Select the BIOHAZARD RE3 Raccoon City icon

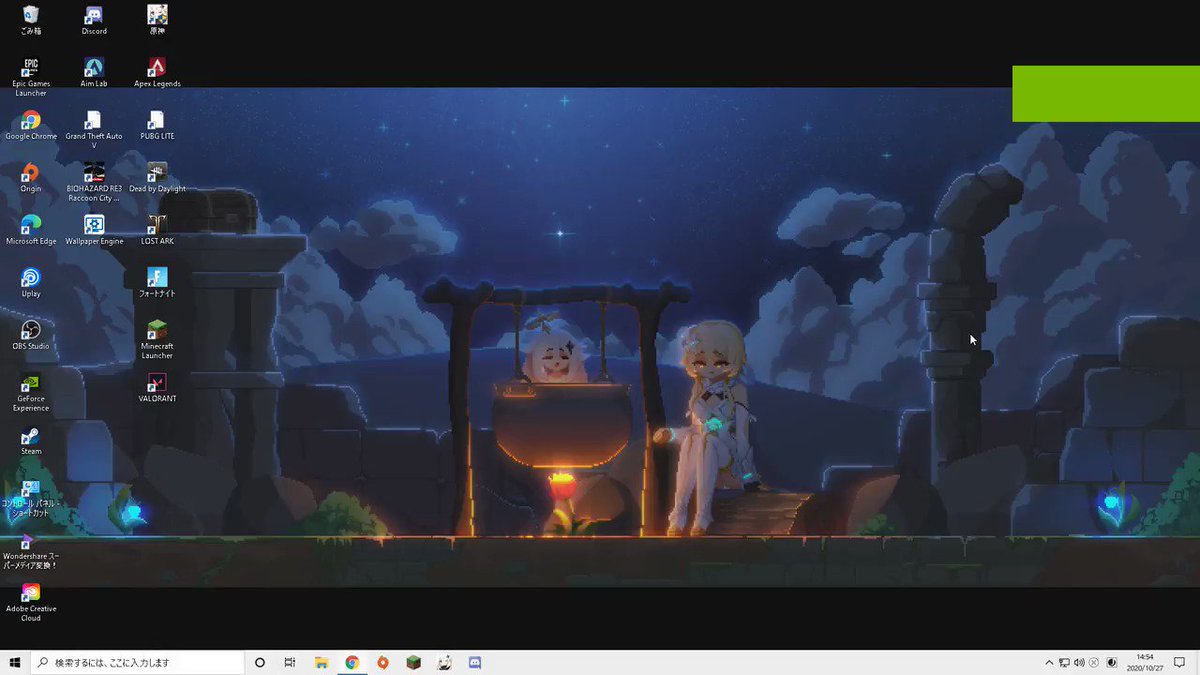point(94,182)
